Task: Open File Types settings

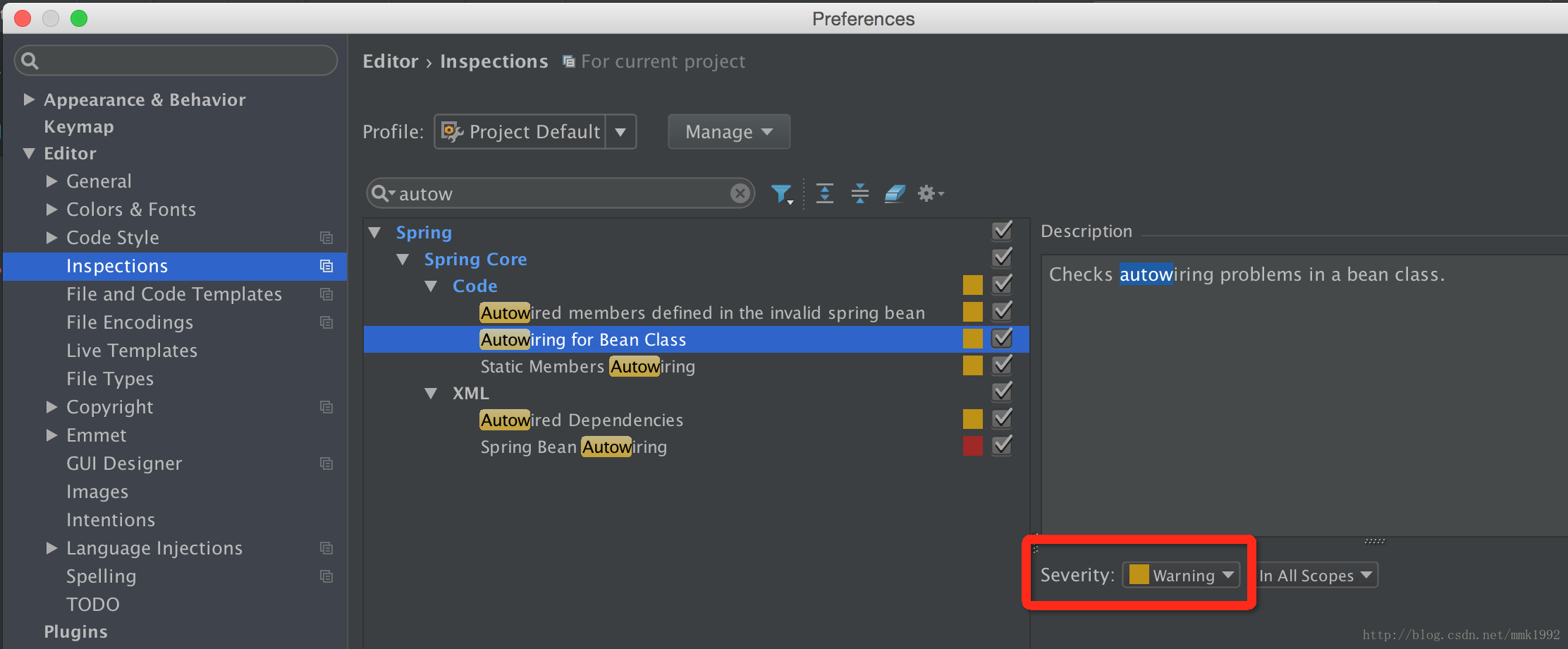Action: tap(110, 379)
